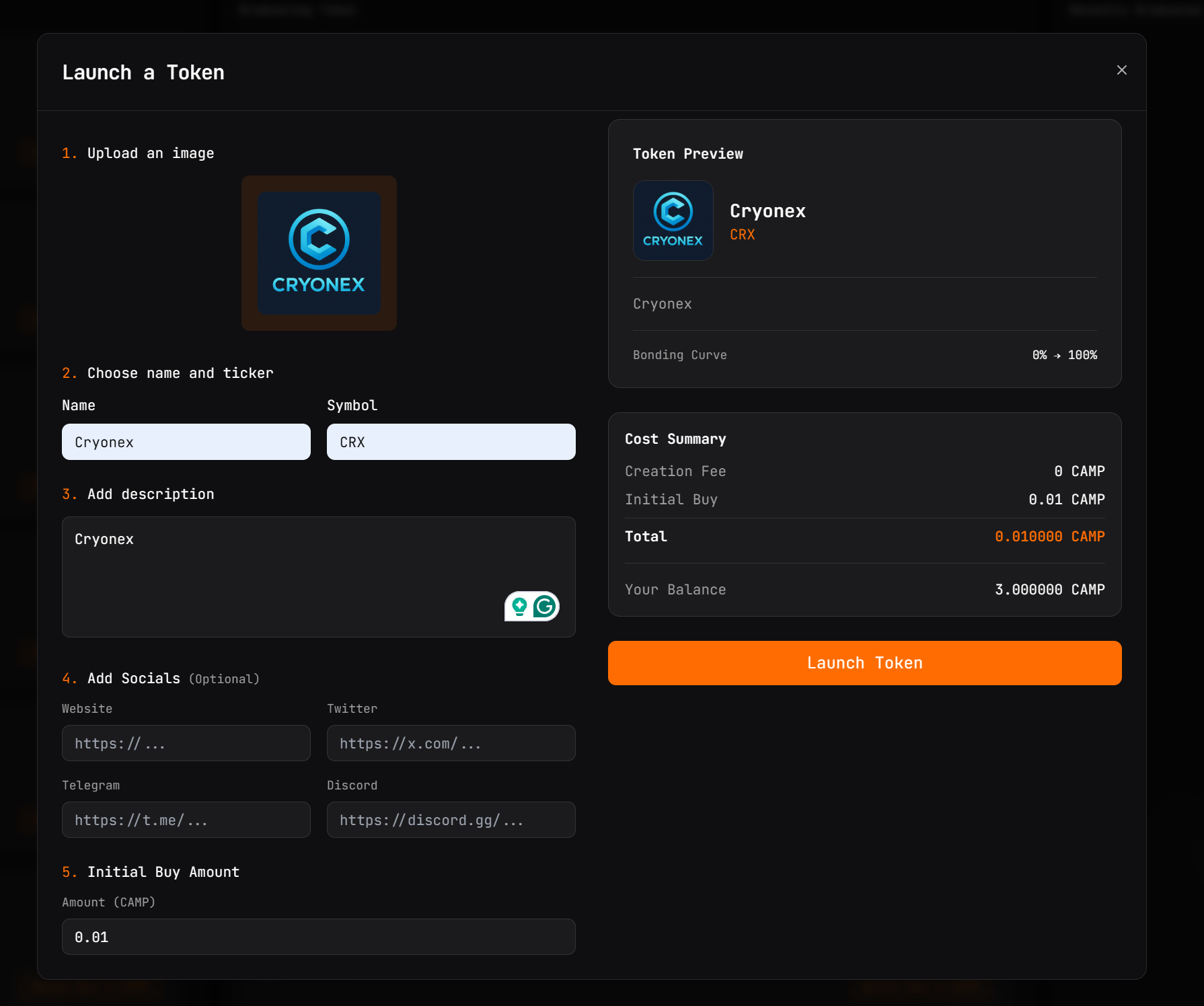The height and width of the screenshot is (1006, 1204).
Task: Click the Grammarly G icon in description
Action: pos(545,607)
